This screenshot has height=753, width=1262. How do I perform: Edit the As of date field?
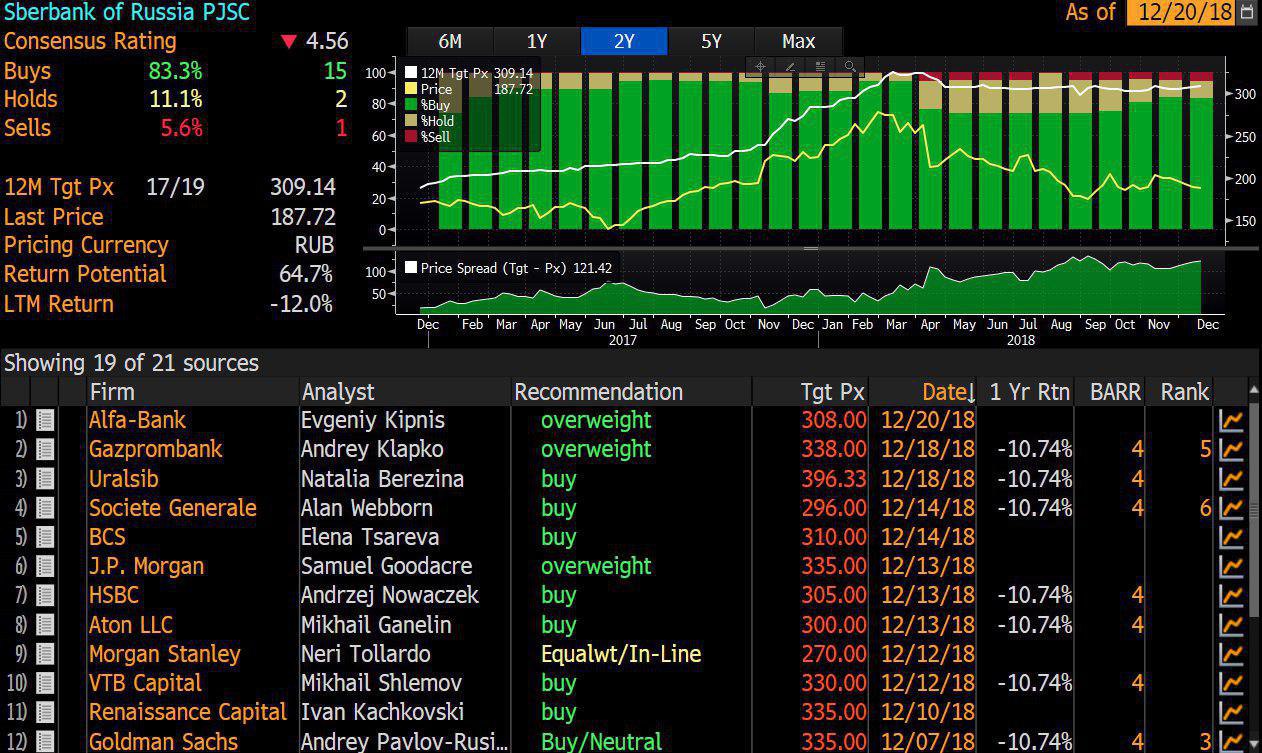tap(1182, 13)
